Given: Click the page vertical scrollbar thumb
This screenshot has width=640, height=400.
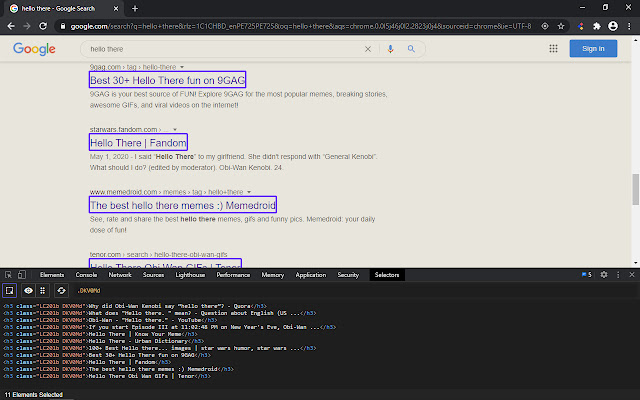Looking at the screenshot, I should (x=635, y=189).
